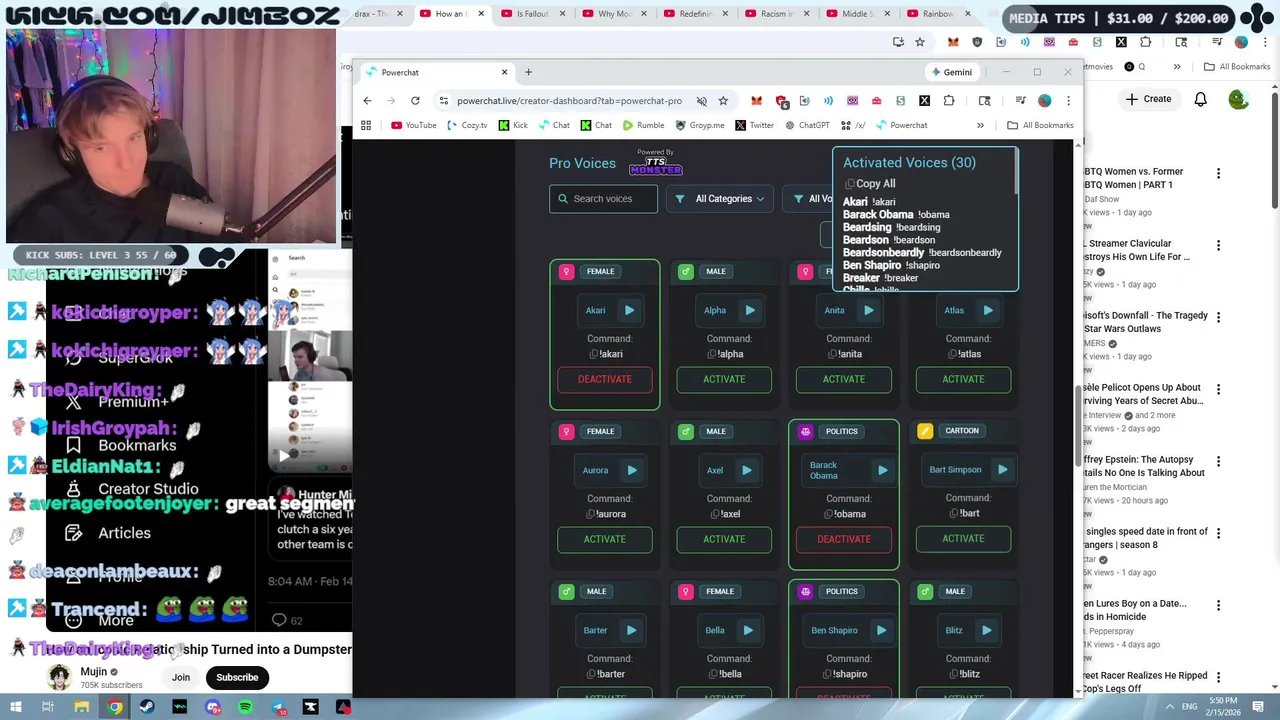The image size is (1280, 720).
Task: Open options for Star Wars Outlaws video
Action: pyautogui.click(x=1218, y=317)
